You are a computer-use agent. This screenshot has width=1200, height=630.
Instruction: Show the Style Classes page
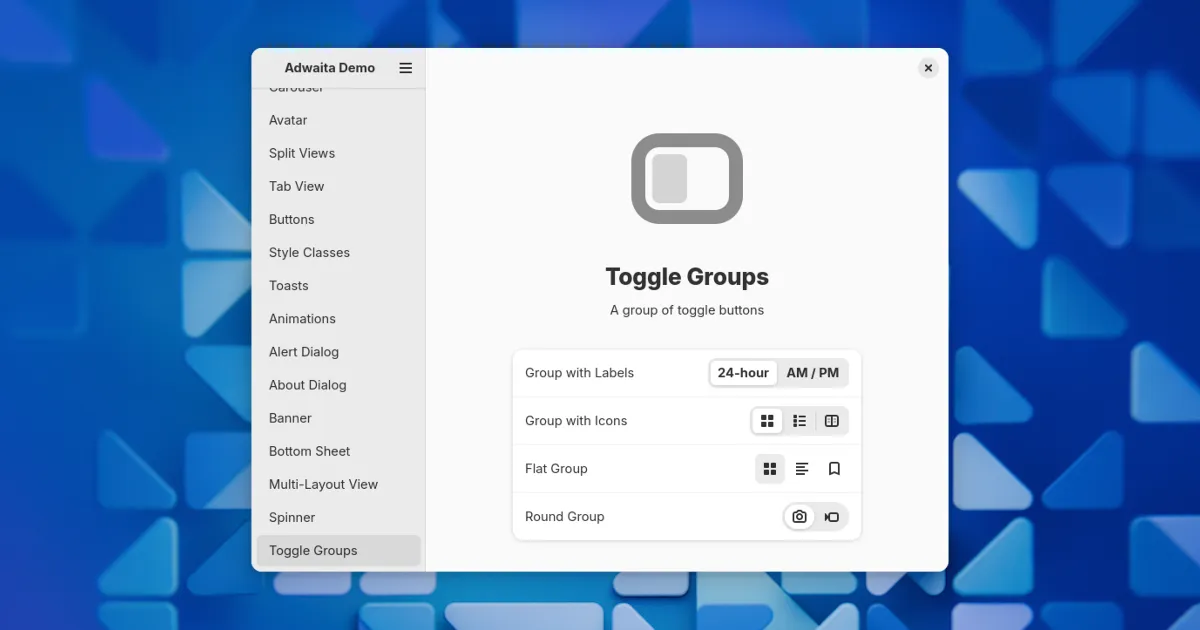[309, 252]
